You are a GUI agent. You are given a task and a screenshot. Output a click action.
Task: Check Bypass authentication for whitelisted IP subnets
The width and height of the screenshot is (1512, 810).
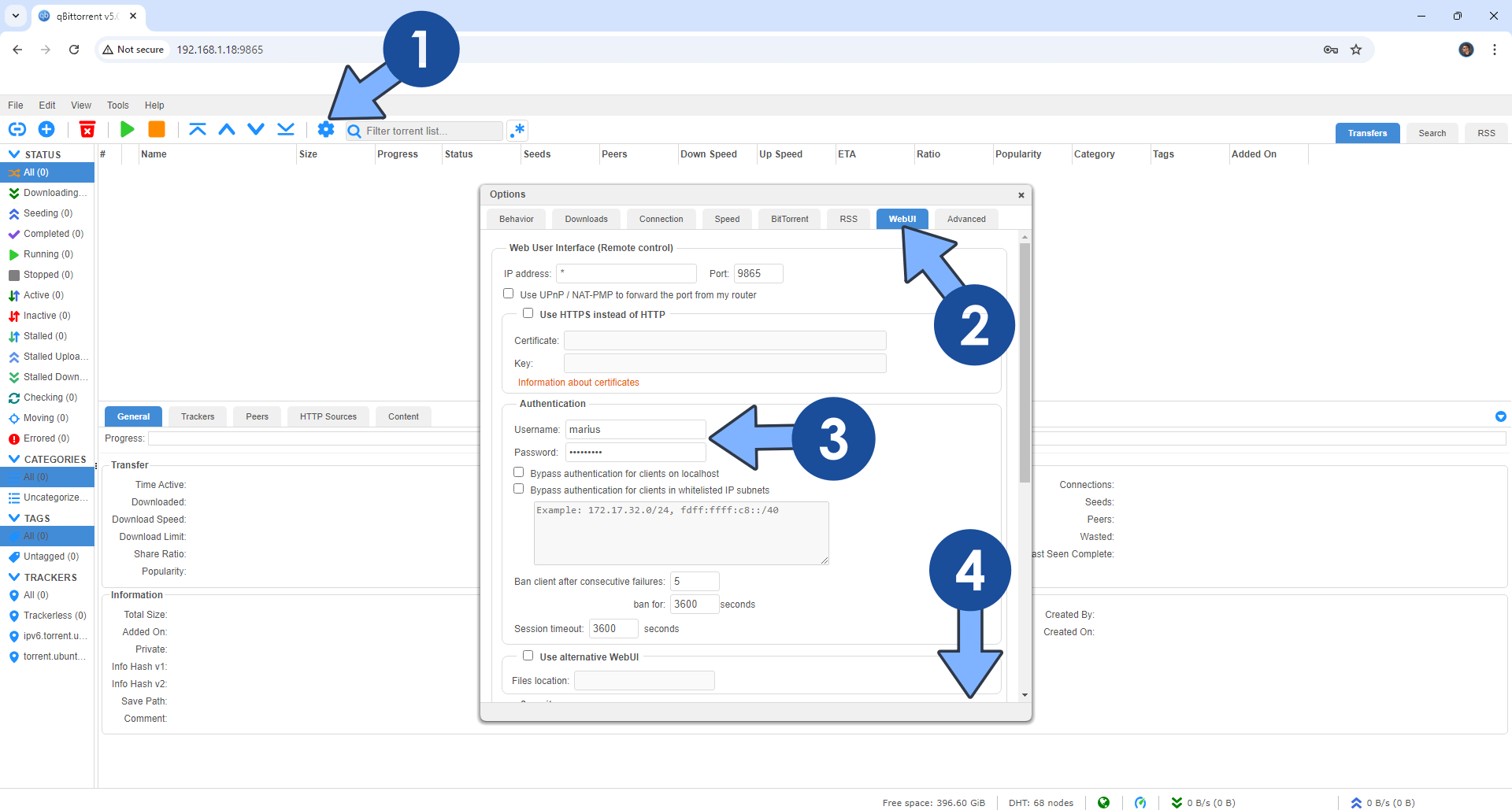coord(519,489)
